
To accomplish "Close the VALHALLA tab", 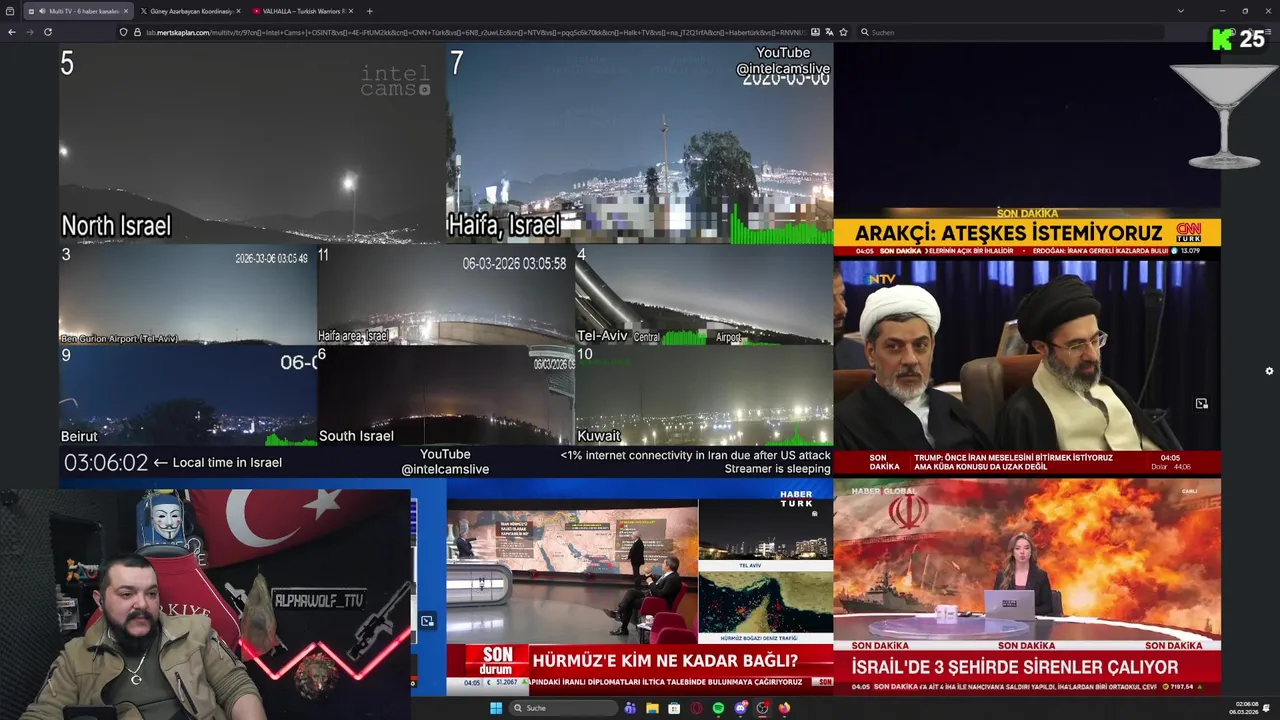I will pyautogui.click(x=350, y=11).
